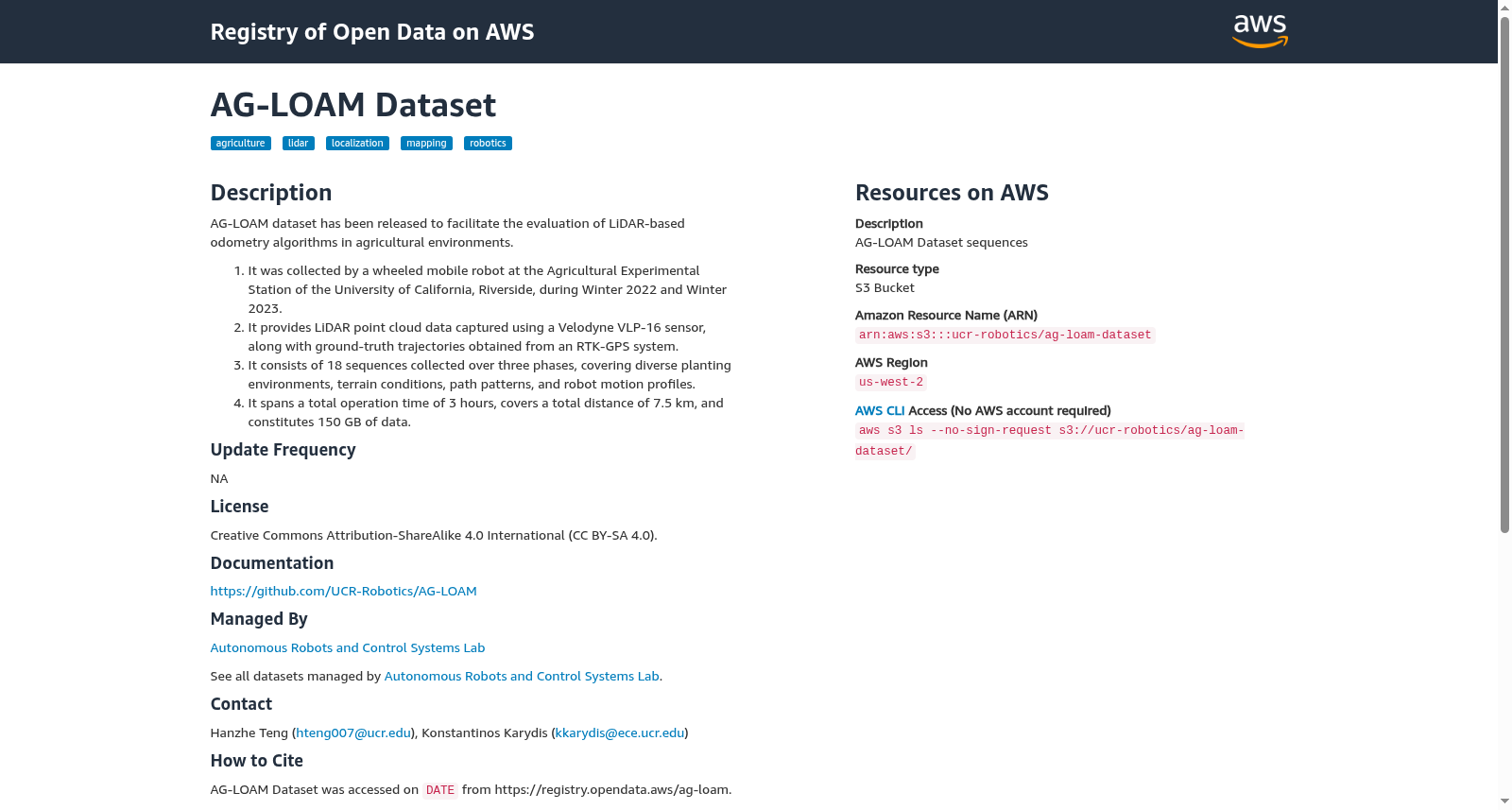Screen dimensions: 1512x810
Task: Click the AG-LOAM Dataset page heading
Action: coord(352,105)
